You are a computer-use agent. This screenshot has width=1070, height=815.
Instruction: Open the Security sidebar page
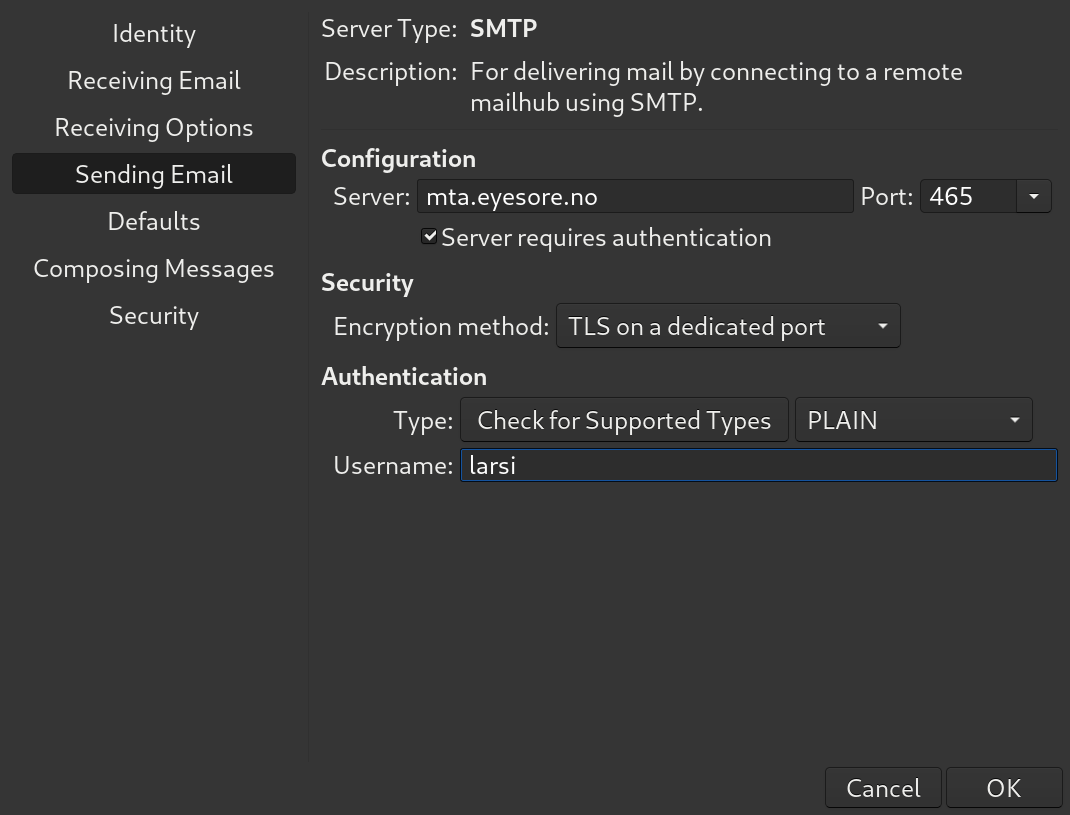pos(154,315)
